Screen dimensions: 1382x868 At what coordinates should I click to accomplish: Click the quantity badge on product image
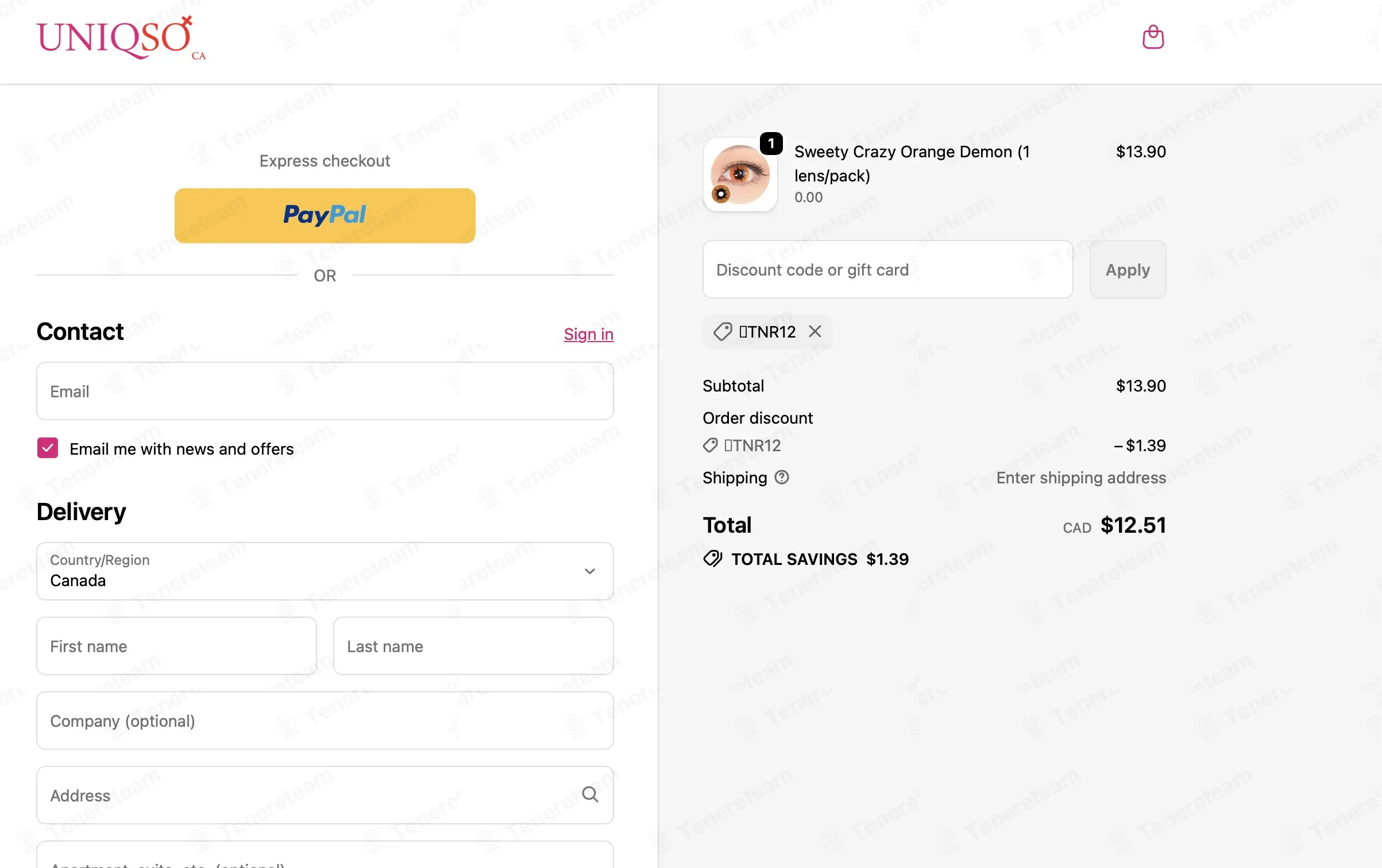click(x=771, y=143)
